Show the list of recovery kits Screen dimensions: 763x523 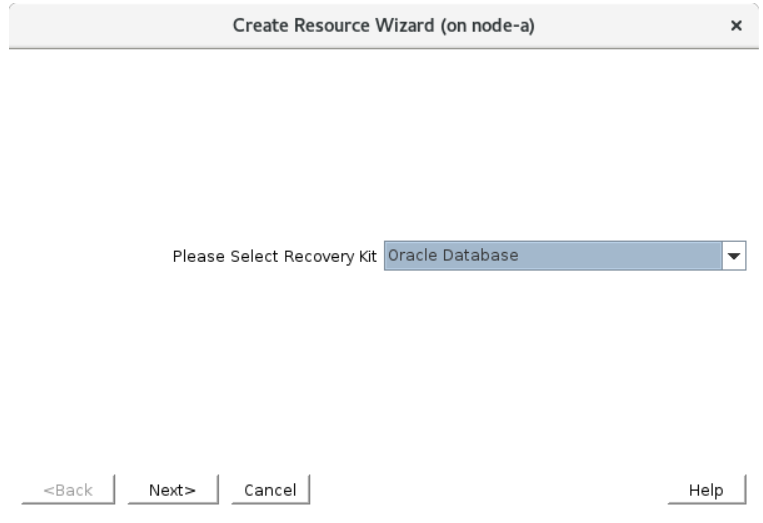(735, 256)
